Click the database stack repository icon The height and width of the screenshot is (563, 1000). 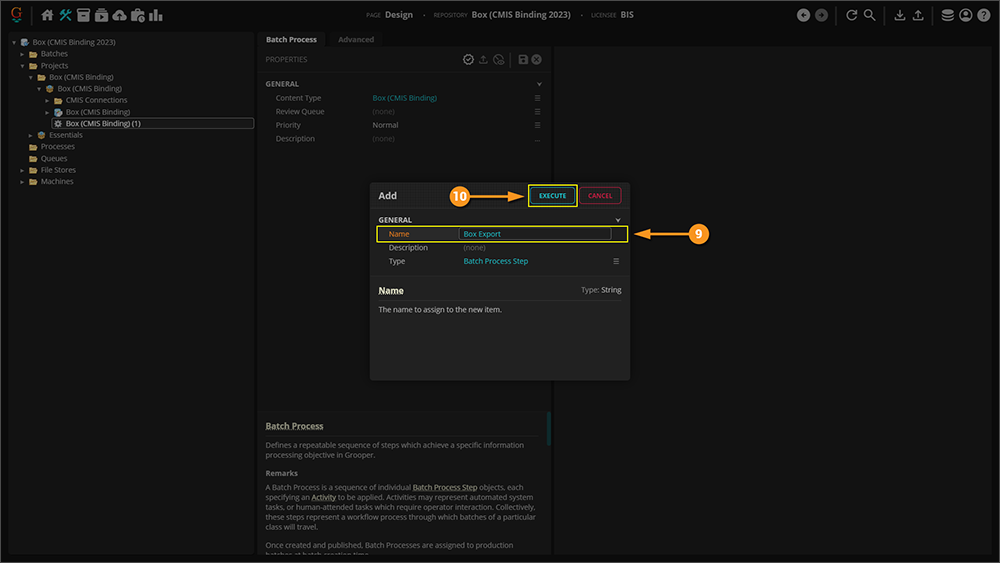click(x=947, y=15)
